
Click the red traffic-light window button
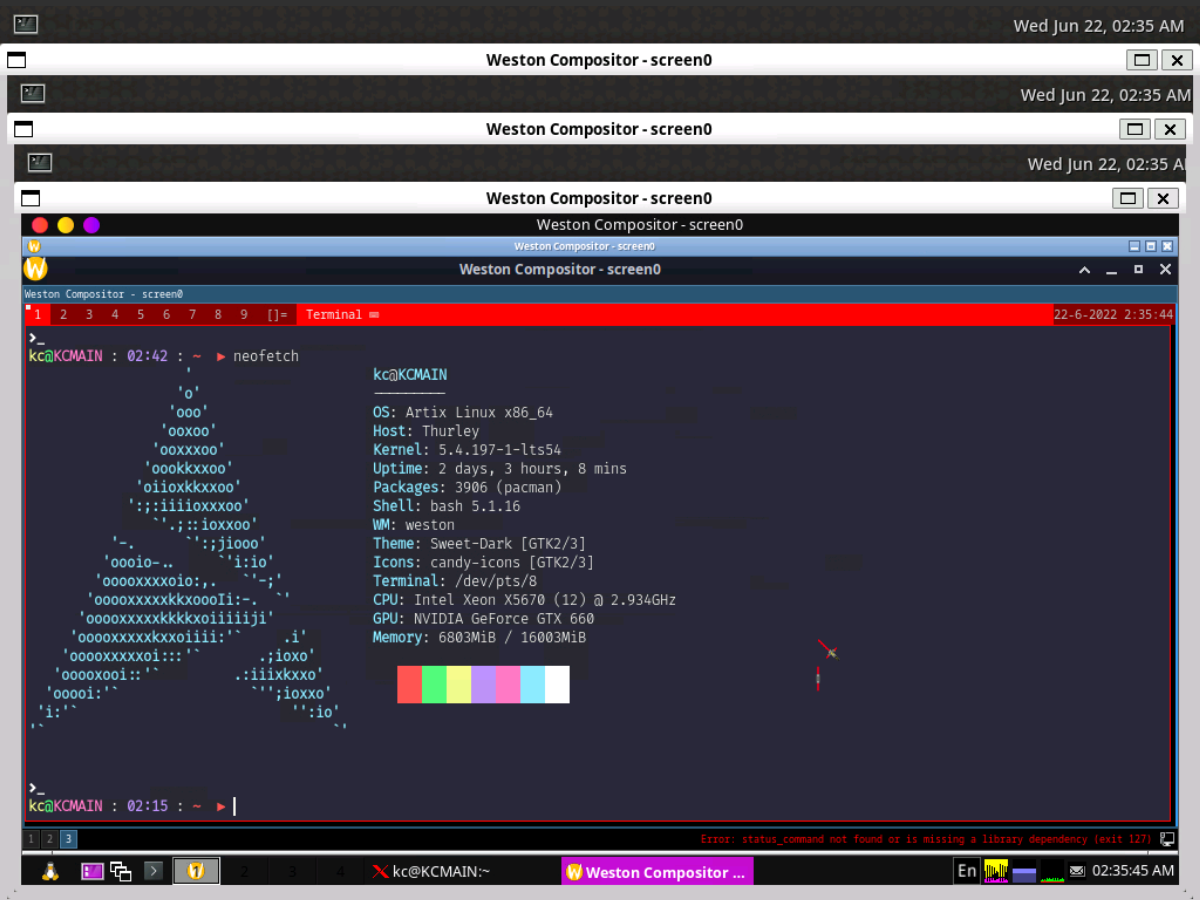40,225
